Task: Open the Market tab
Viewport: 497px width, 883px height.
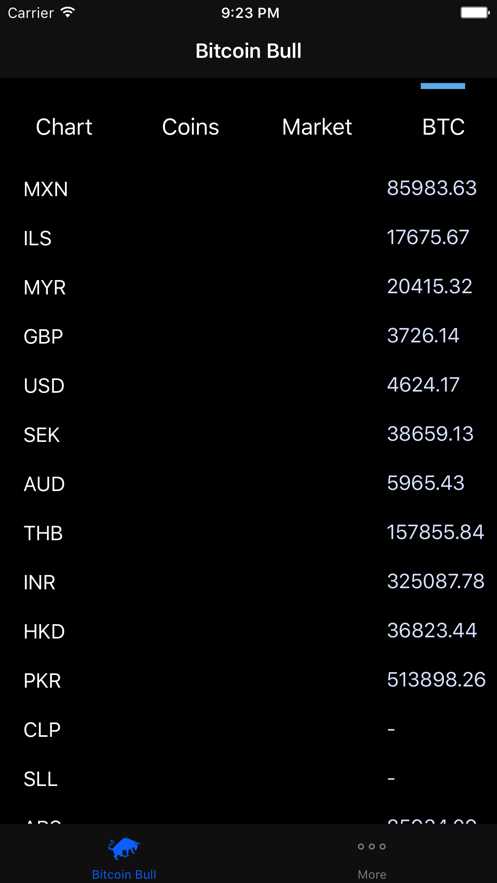Action: (x=317, y=127)
